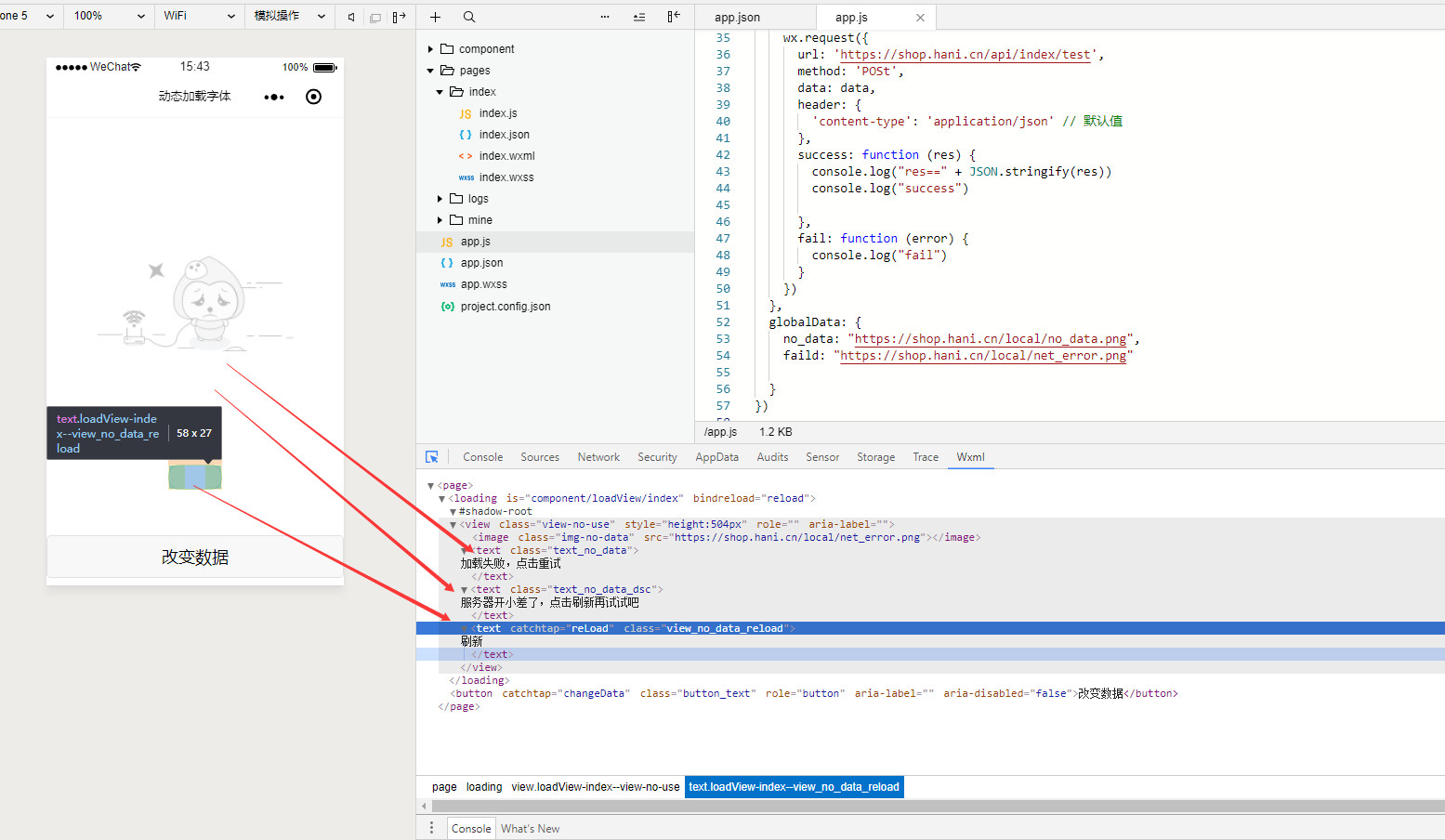The height and width of the screenshot is (840, 1445).
Task: Open search in the file explorer
Action: (469, 17)
